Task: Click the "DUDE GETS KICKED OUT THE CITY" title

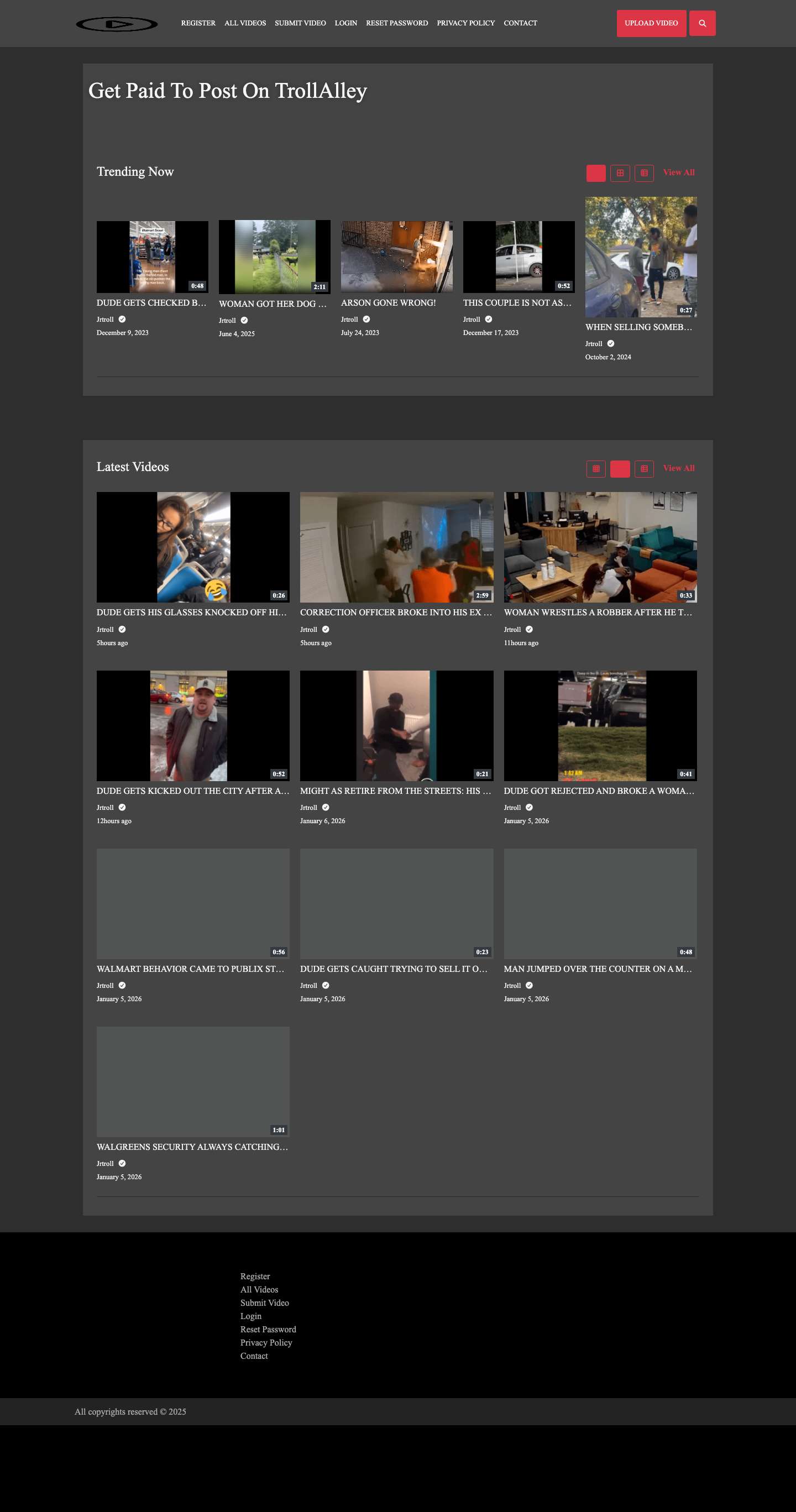Action: (192, 791)
